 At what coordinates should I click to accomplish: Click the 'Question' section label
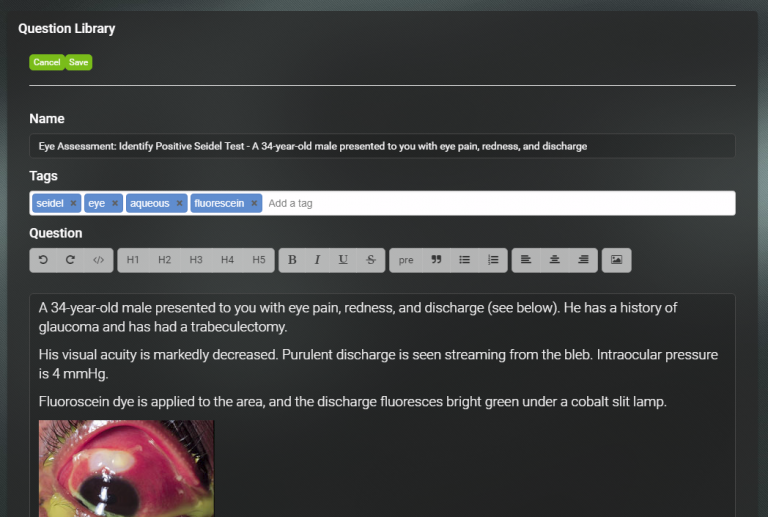point(56,233)
